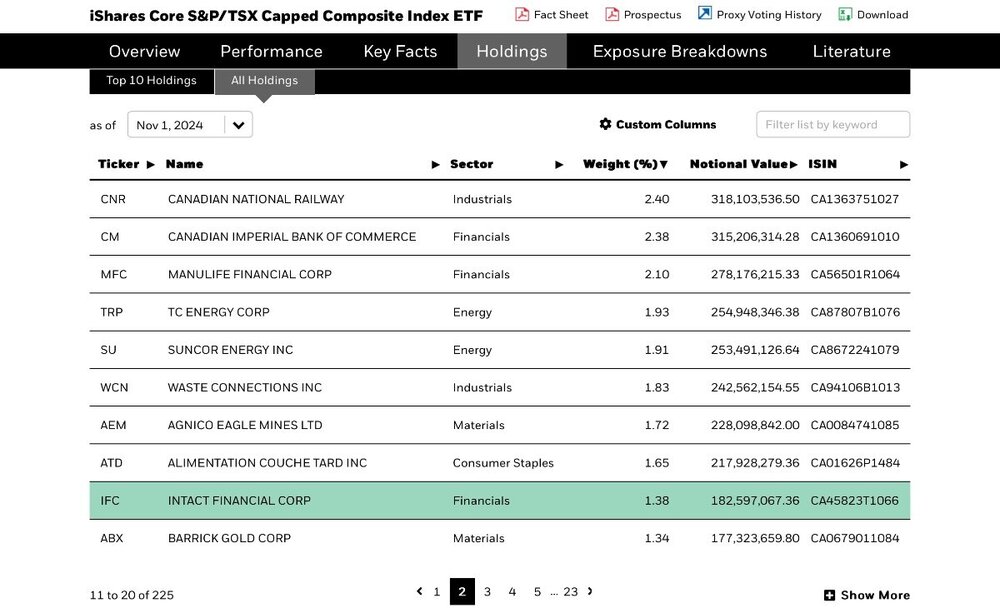Switch to Top 10 Holdings sub-tab
Screen dimensions: 1000x613
pyautogui.click(x=152, y=80)
